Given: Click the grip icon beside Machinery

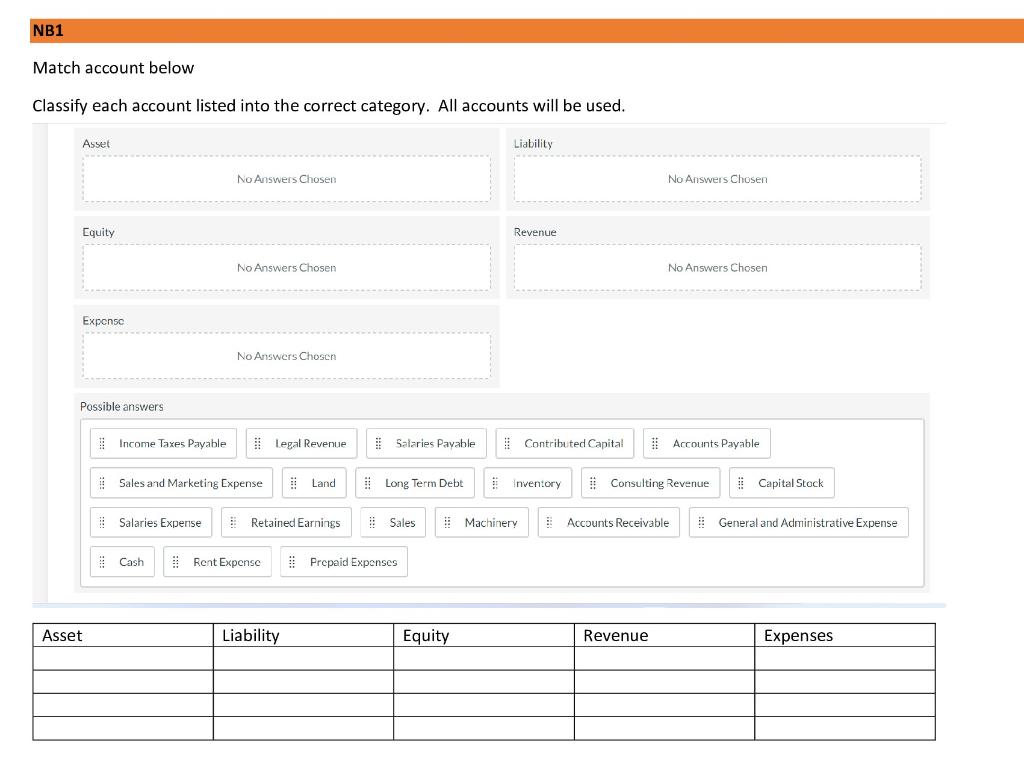Looking at the screenshot, I should [x=447, y=522].
